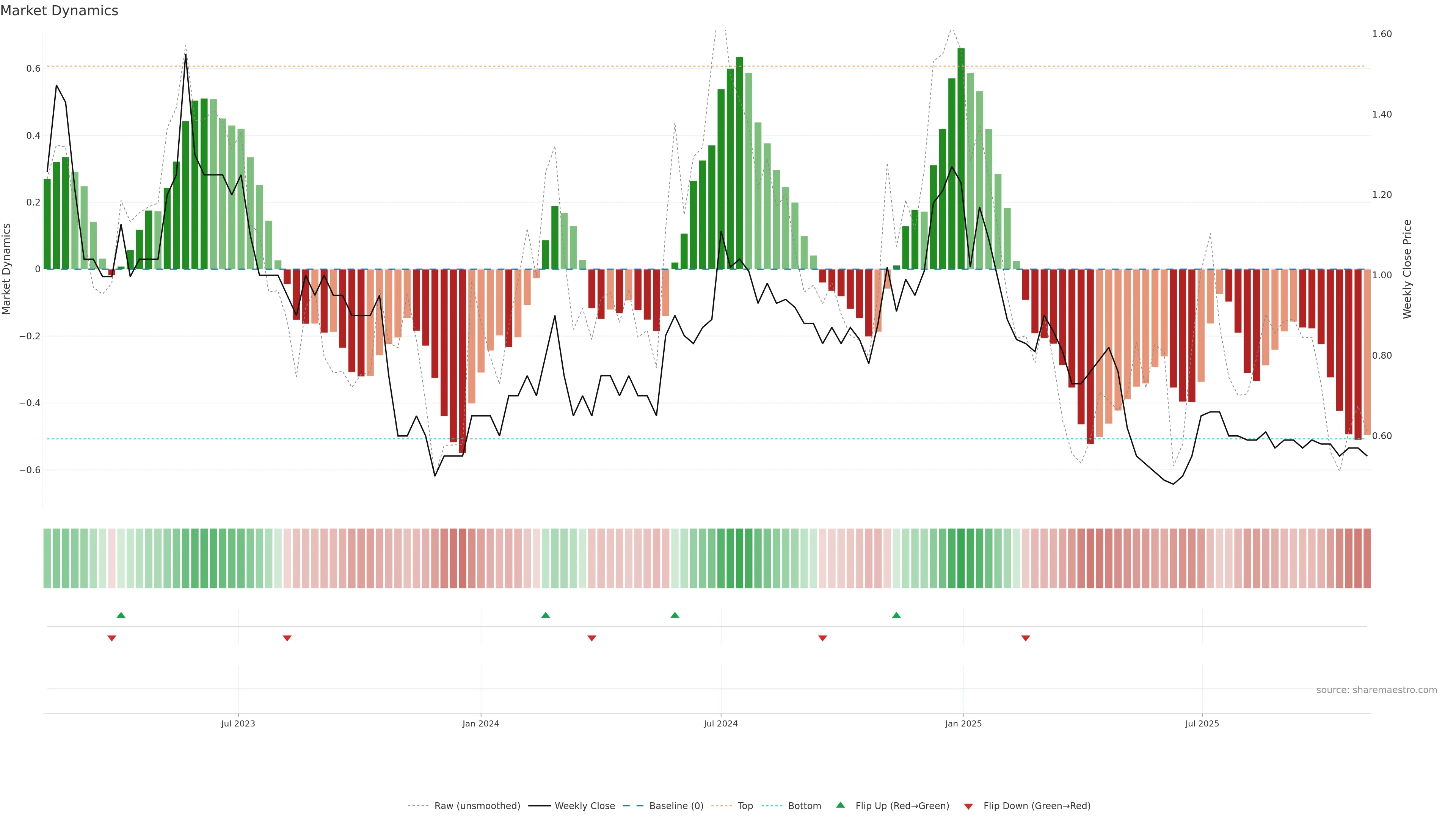Click the Jul 2025 x-axis label
This screenshot has height=819, width=1456.
[x=1202, y=723]
